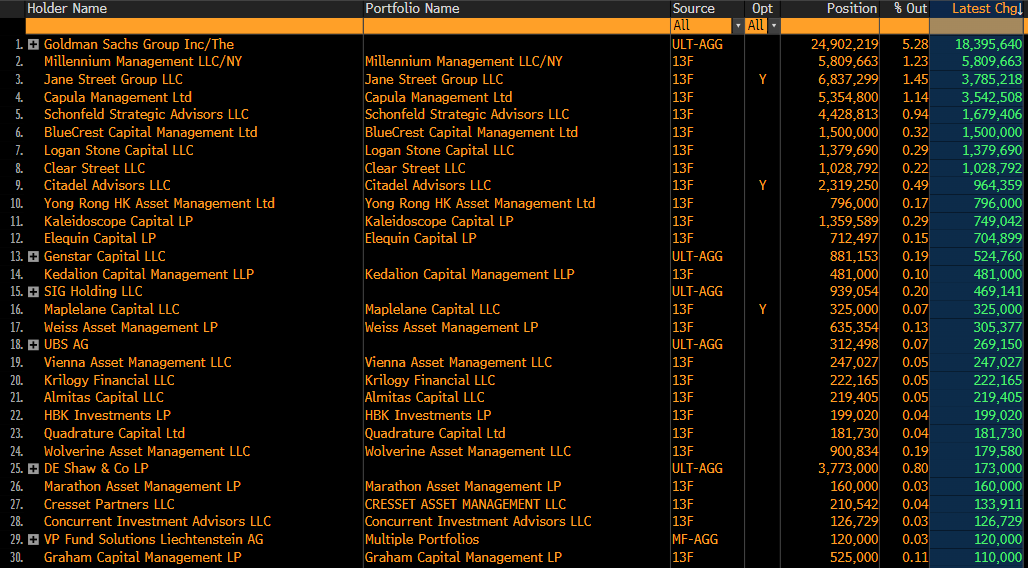This screenshot has height=568, width=1028.
Task: Select holder Concurrent Investment Advisors LLC
Action: 157,522
